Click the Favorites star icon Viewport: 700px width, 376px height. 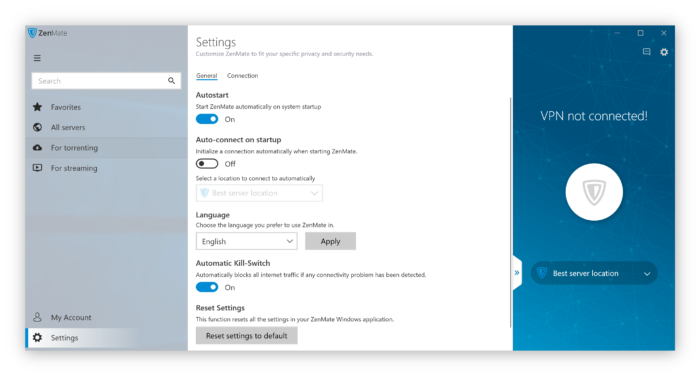pos(38,107)
